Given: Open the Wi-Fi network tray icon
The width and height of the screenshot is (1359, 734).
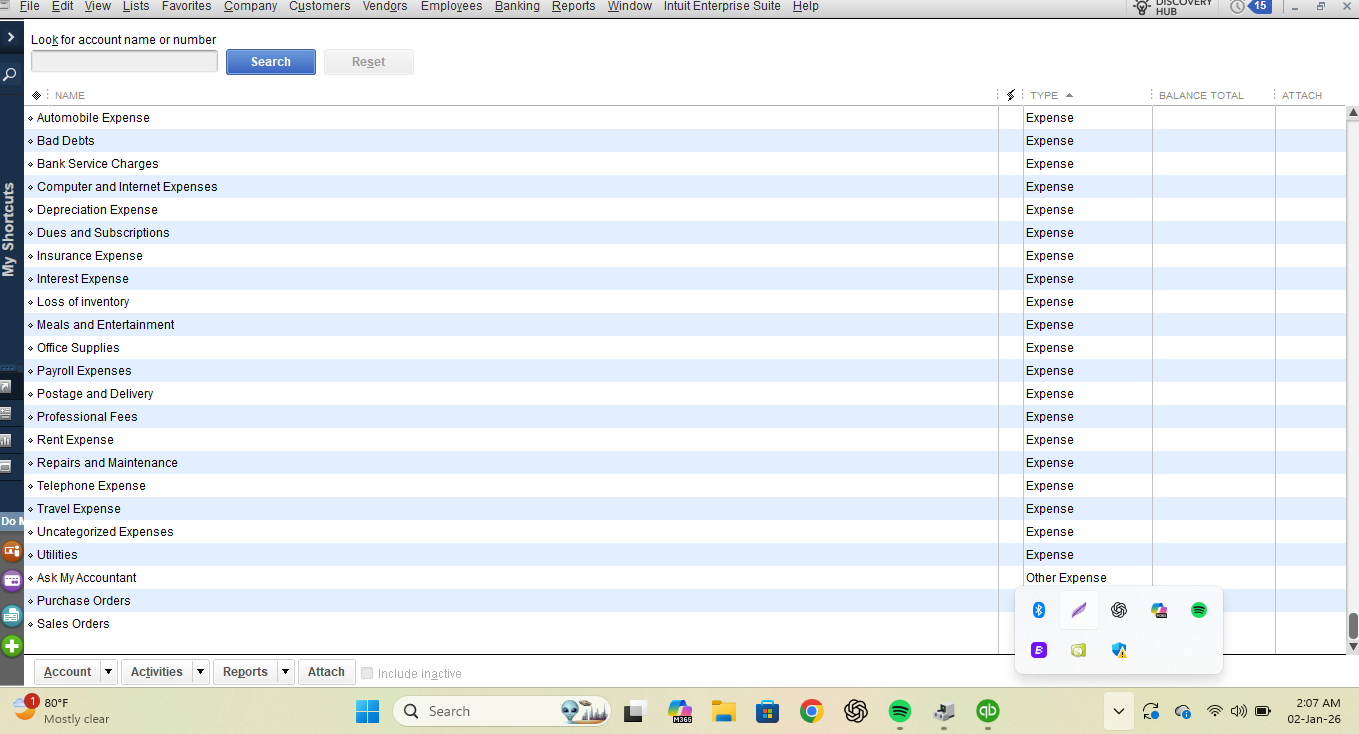Looking at the screenshot, I should 1215,711.
